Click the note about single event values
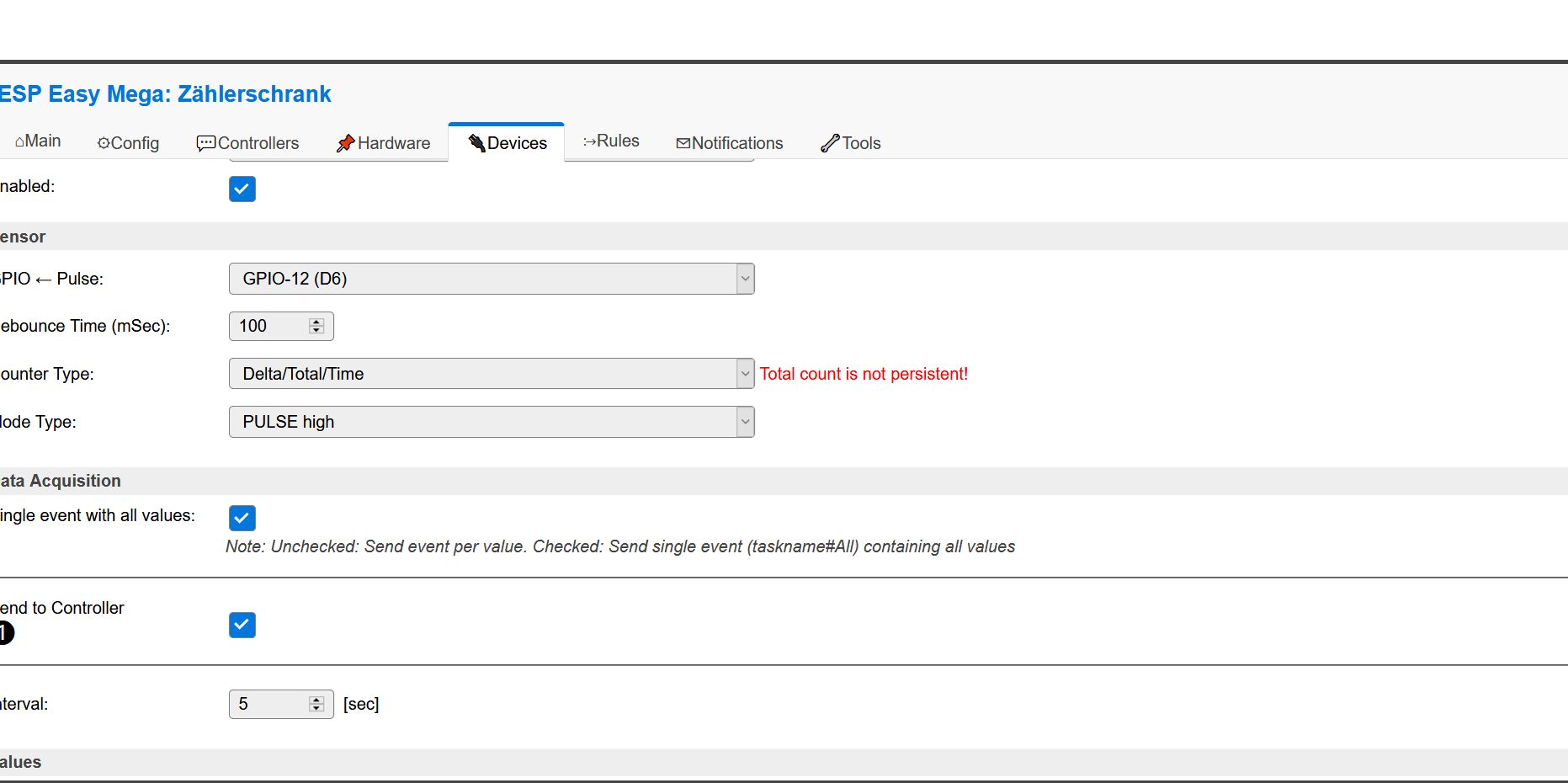 click(x=620, y=546)
